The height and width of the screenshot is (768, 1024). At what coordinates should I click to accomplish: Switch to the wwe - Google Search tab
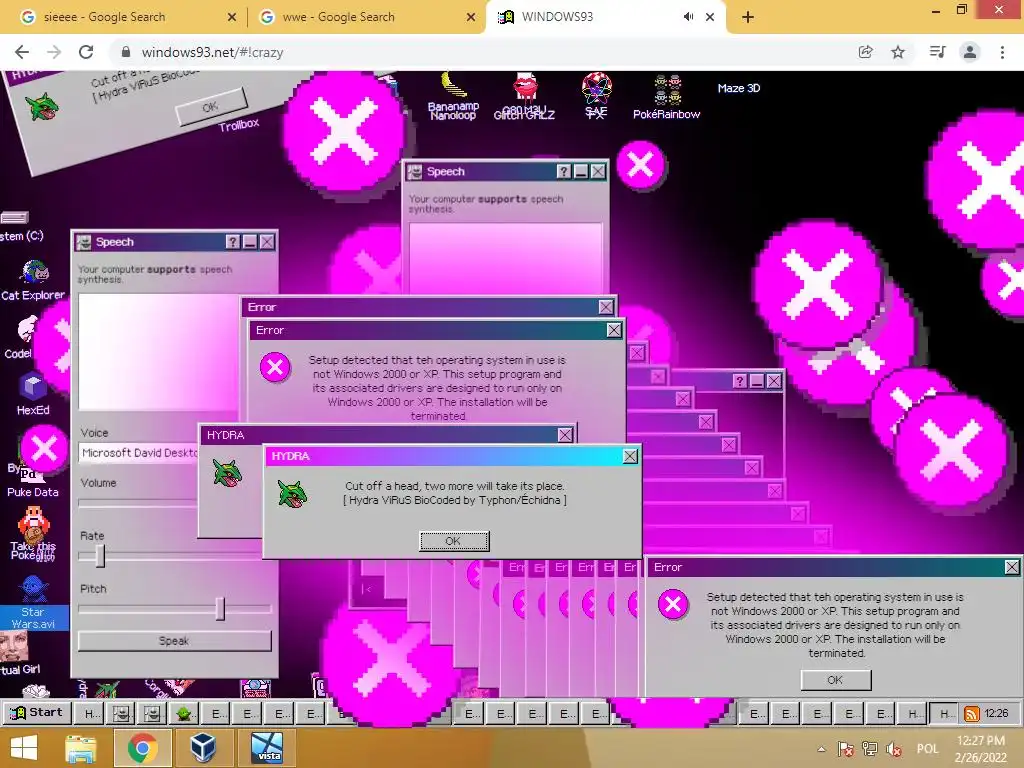coord(367,17)
